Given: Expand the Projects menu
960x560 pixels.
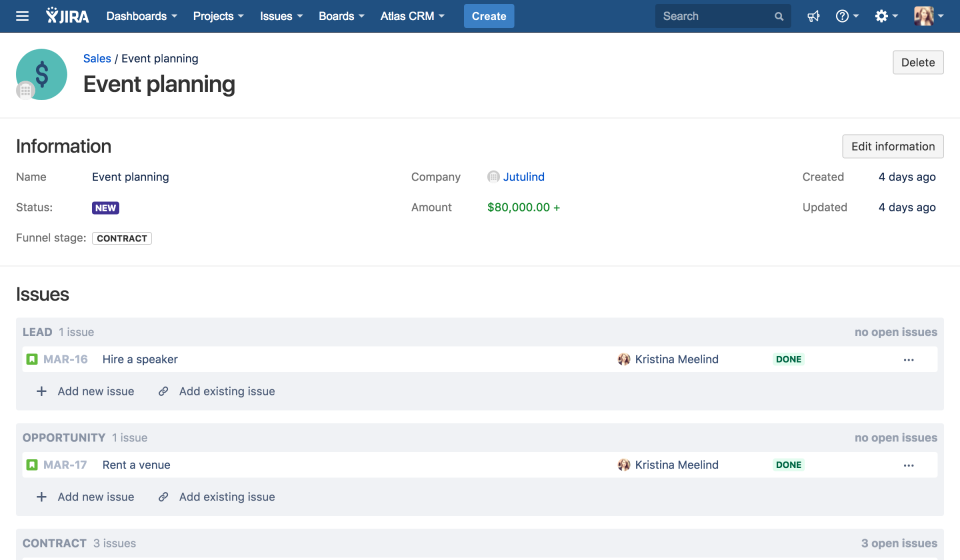Looking at the screenshot, I should (x=218, y=16).
